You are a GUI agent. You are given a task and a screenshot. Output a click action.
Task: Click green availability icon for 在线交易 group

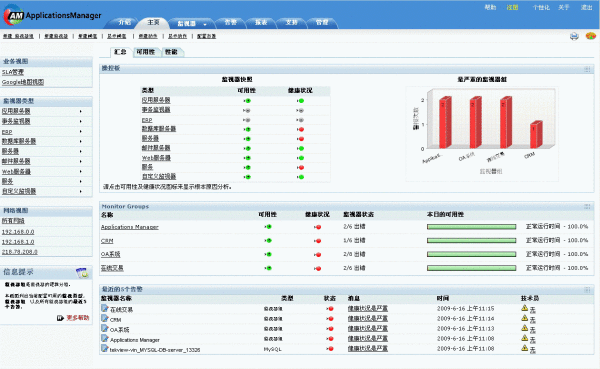coord(268,268)
